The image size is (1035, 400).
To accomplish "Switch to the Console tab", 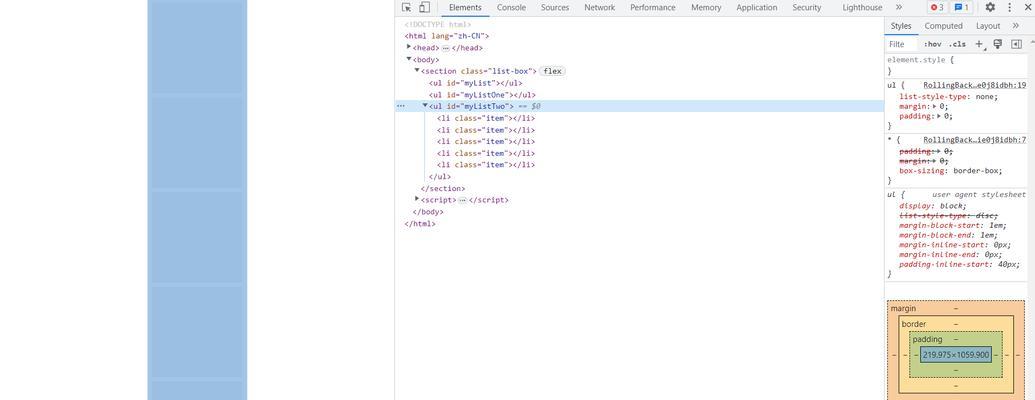I will point(512,7).
